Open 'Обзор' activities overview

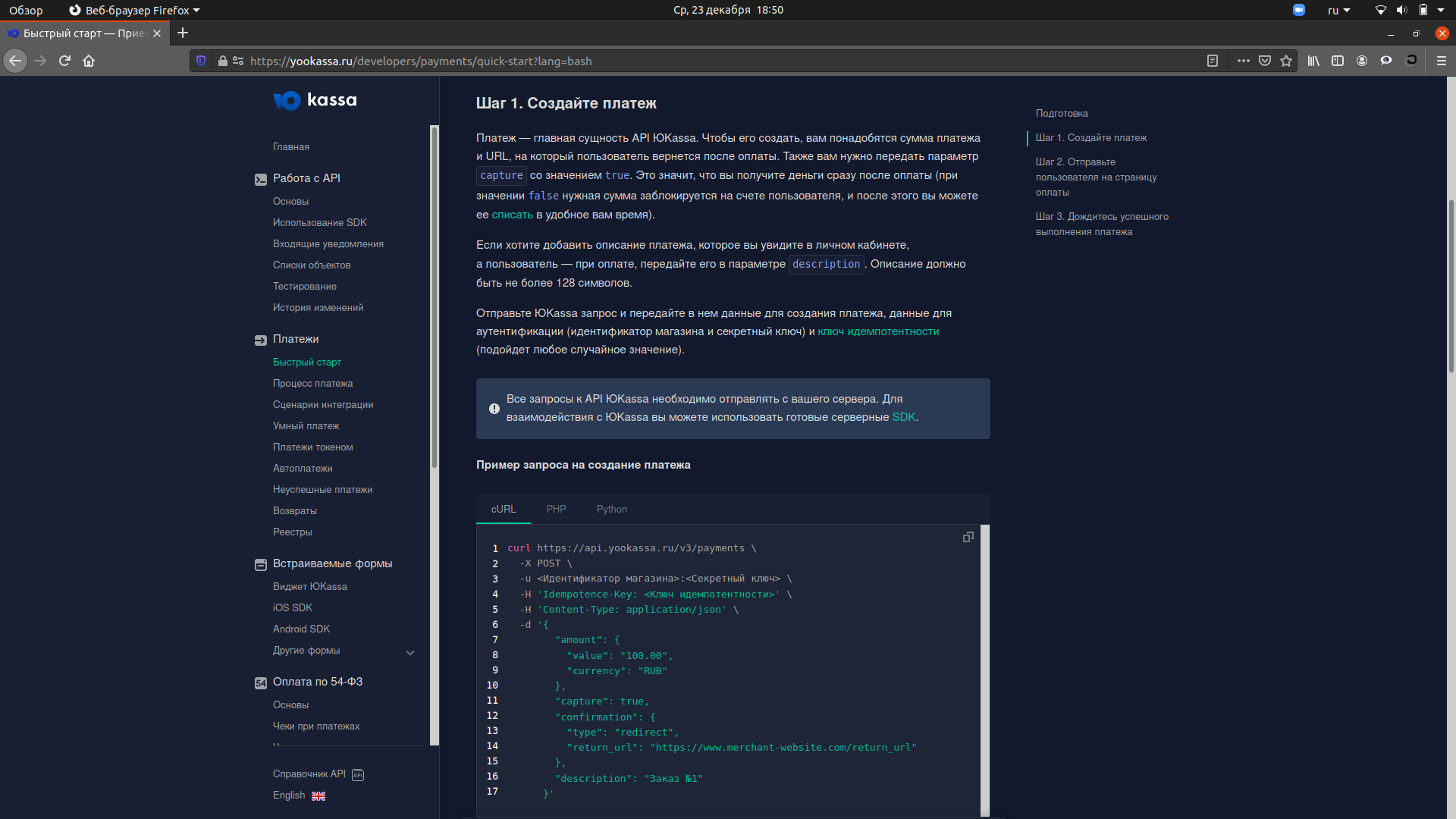(26, 10)
